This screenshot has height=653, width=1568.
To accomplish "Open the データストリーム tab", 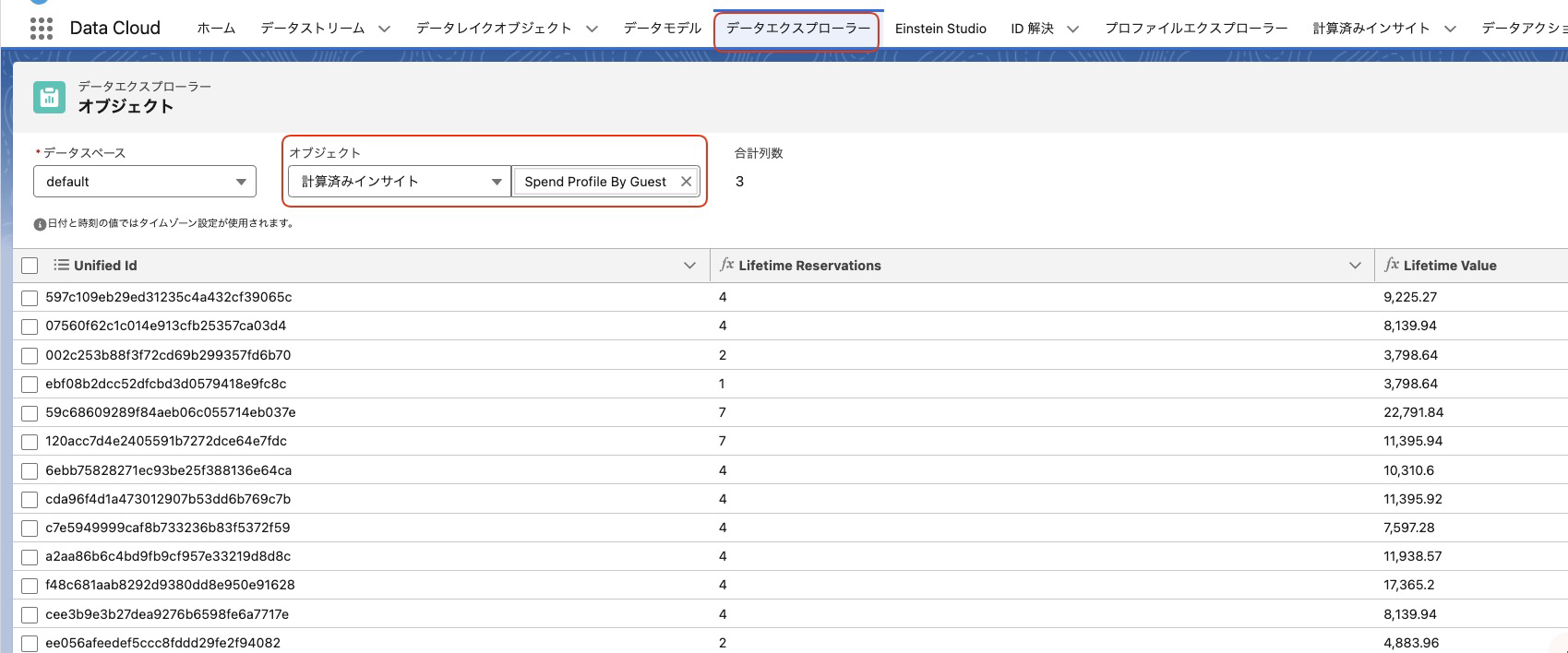I will coord(313,29).
